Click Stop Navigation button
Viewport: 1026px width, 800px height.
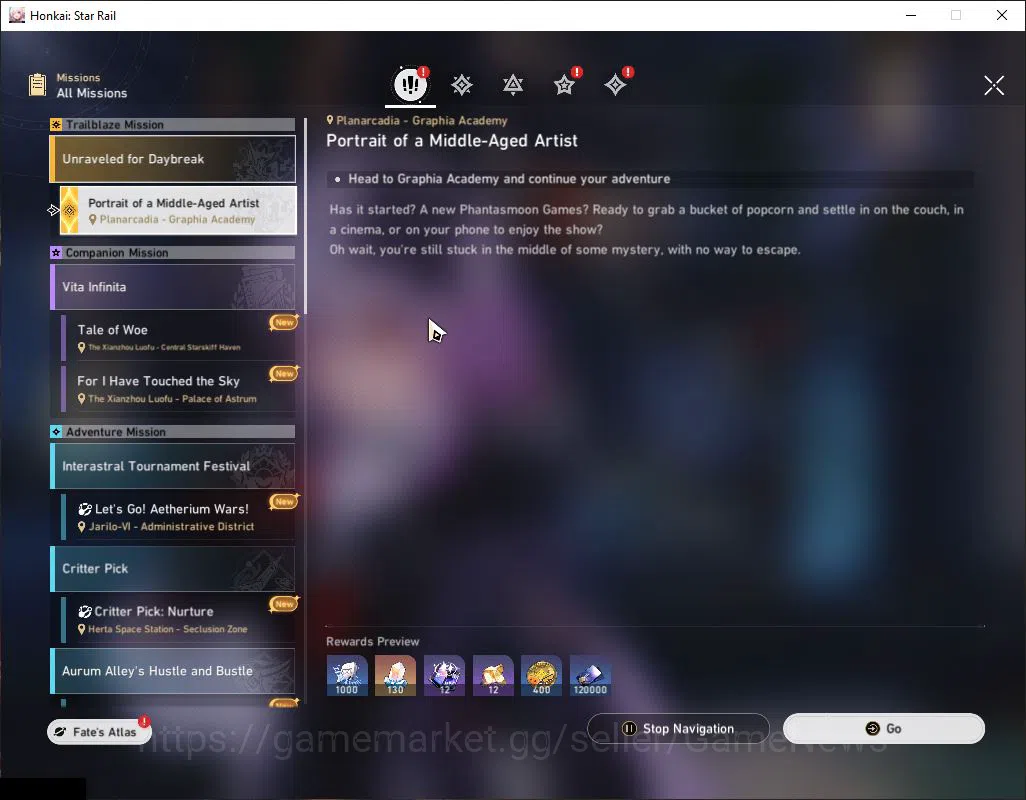click(x=678, y=729)
